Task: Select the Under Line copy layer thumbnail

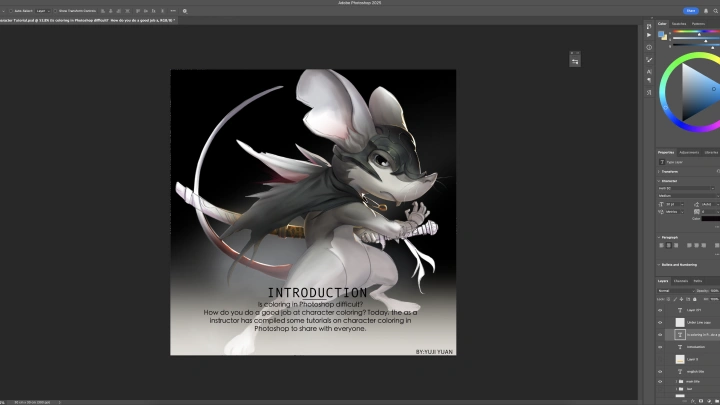Action: click(x=680, y=323)
